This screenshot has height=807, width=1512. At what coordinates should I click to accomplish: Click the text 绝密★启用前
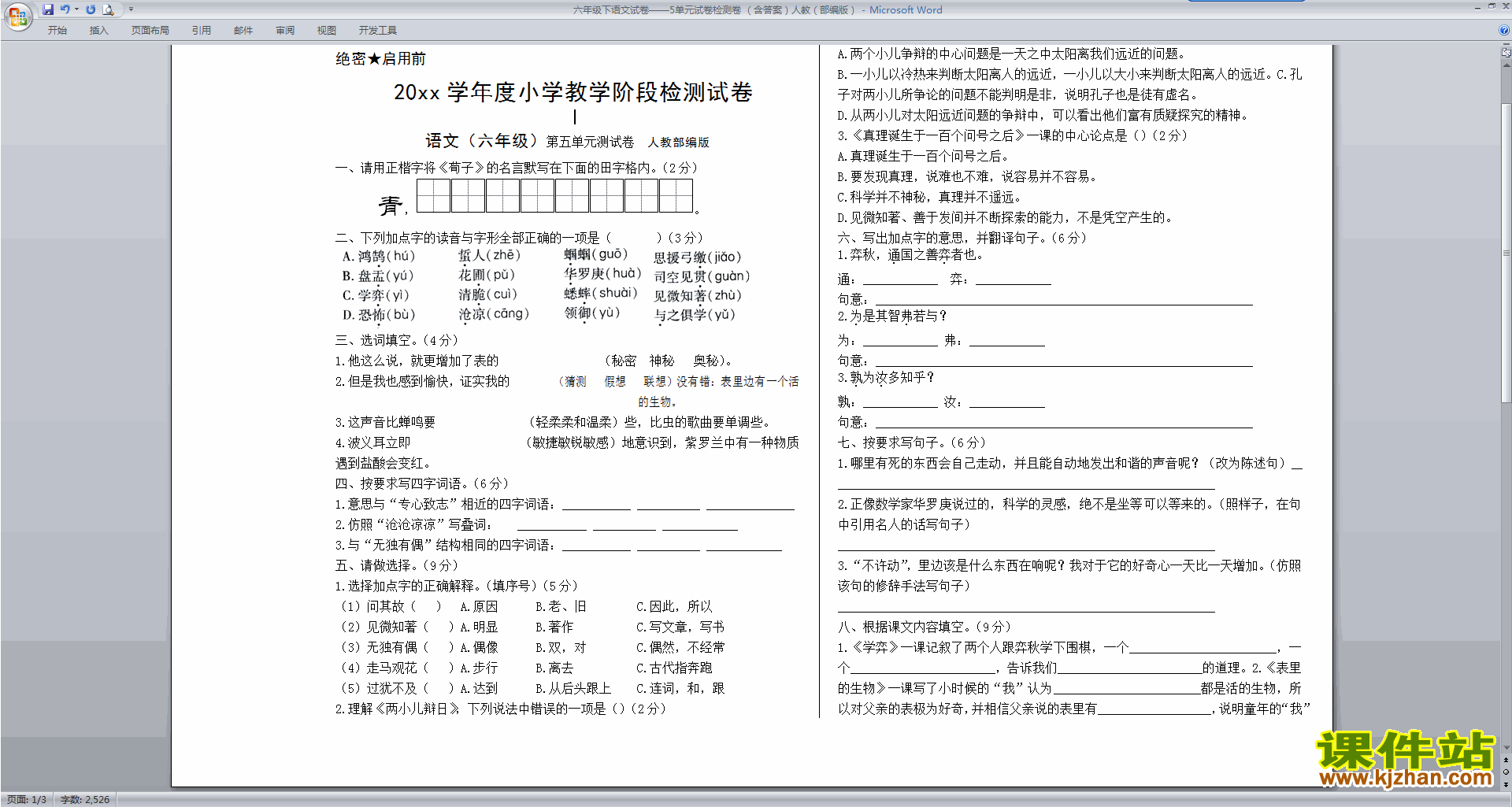(x=380, y=59)
